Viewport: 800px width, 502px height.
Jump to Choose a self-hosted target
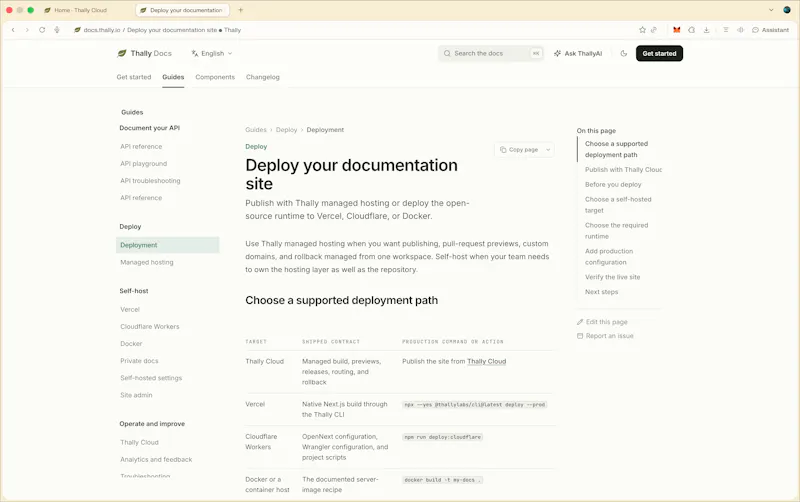(618, 205)
